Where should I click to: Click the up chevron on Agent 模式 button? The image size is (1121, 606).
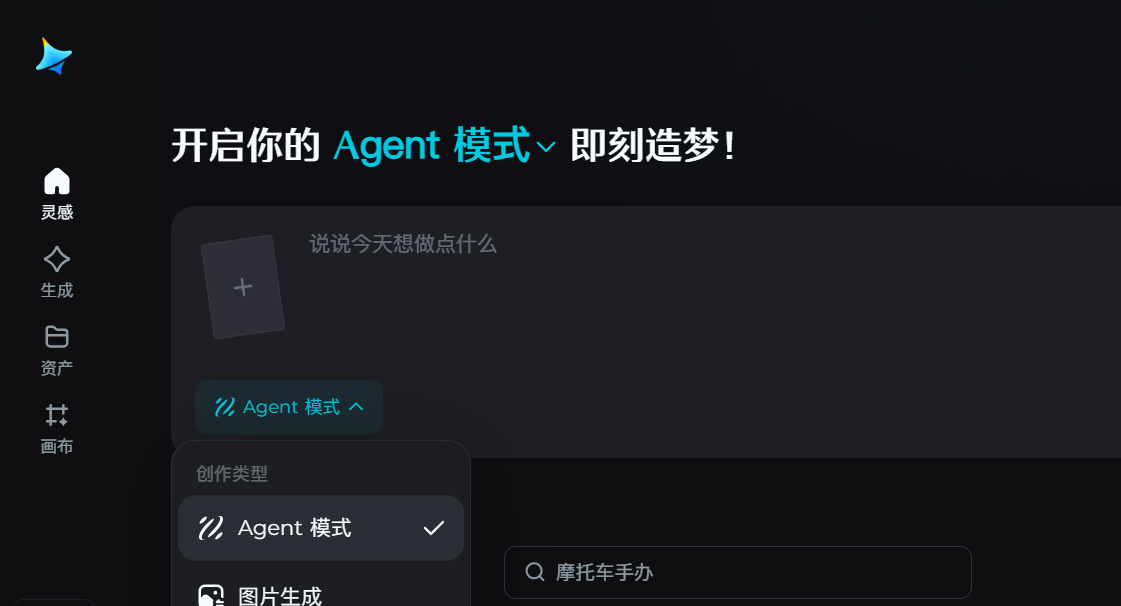[356, 407]
